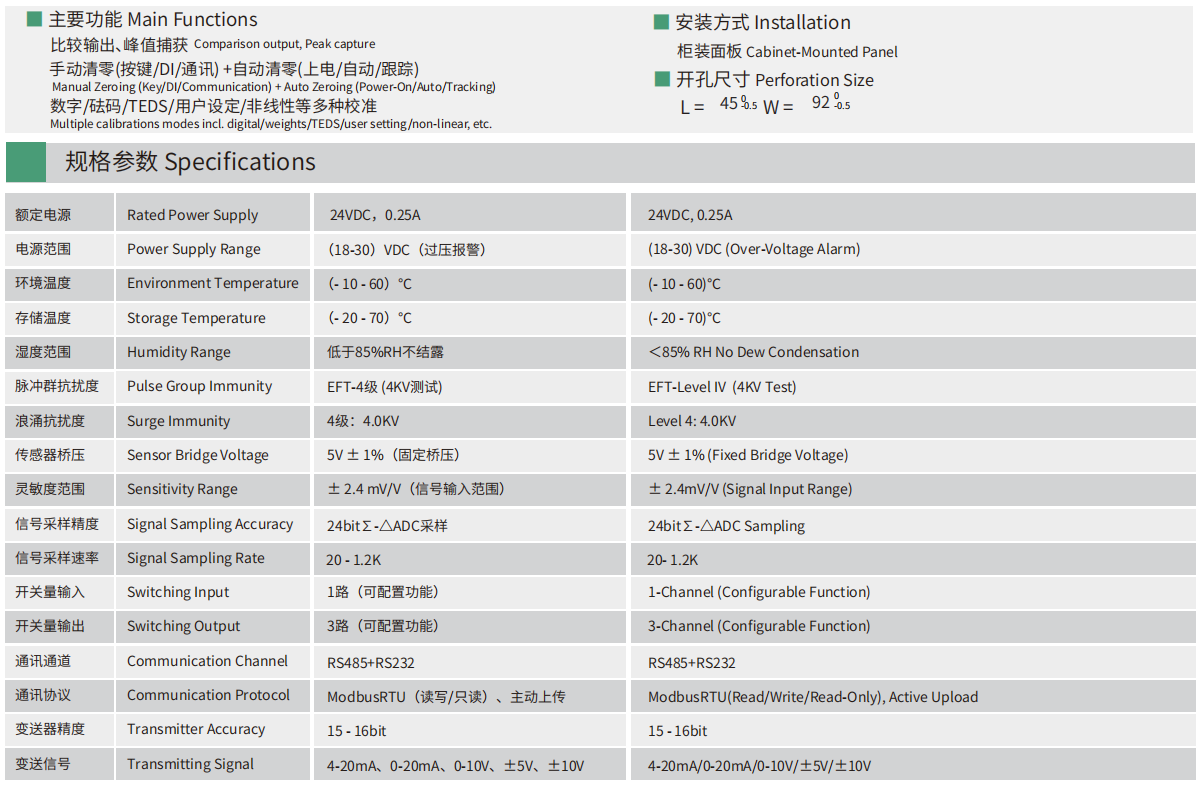Select the "EFT-Level IV (4KV Test)" value

721,387
